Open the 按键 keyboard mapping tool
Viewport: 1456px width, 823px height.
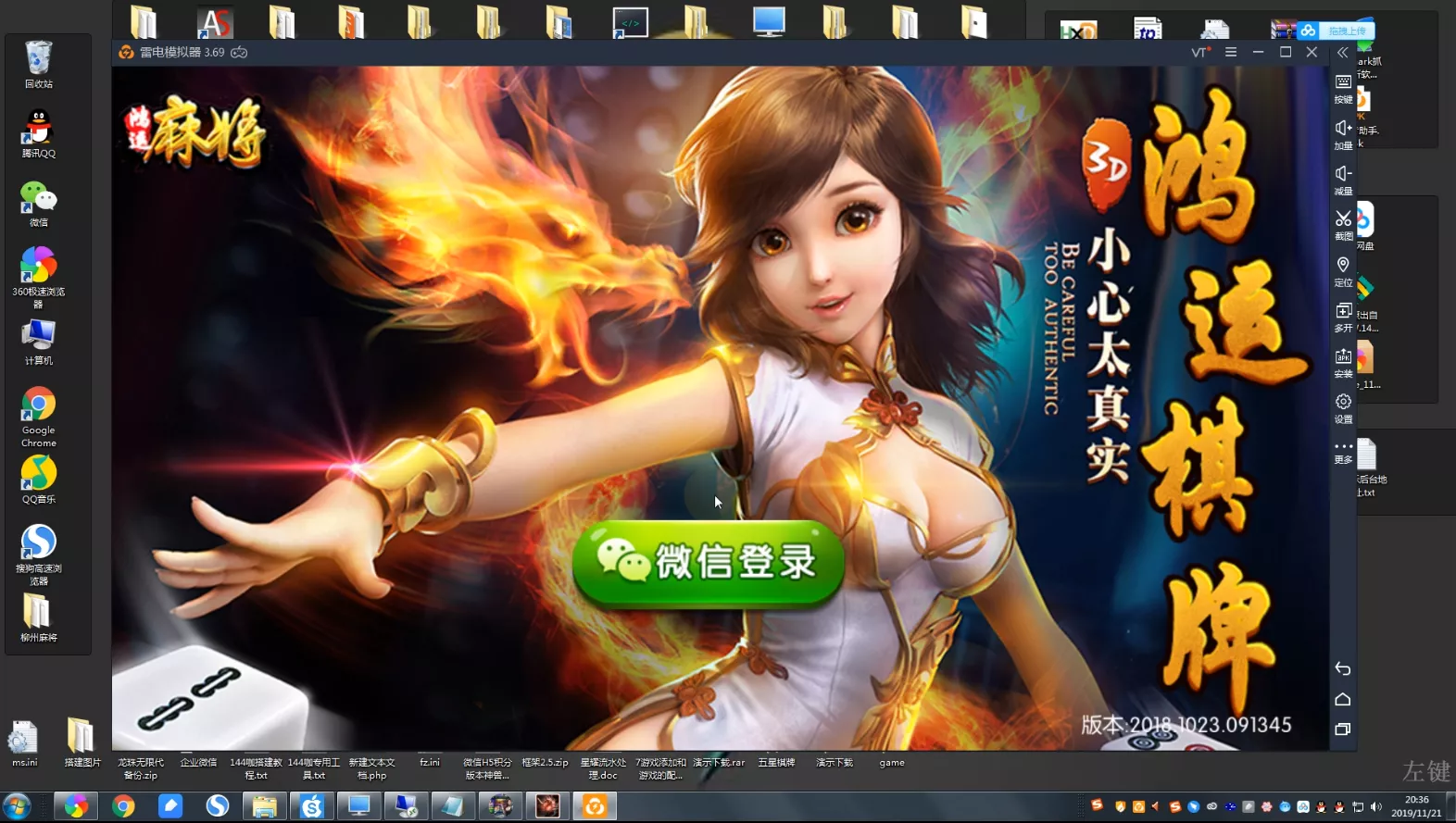click(1343, 89)
